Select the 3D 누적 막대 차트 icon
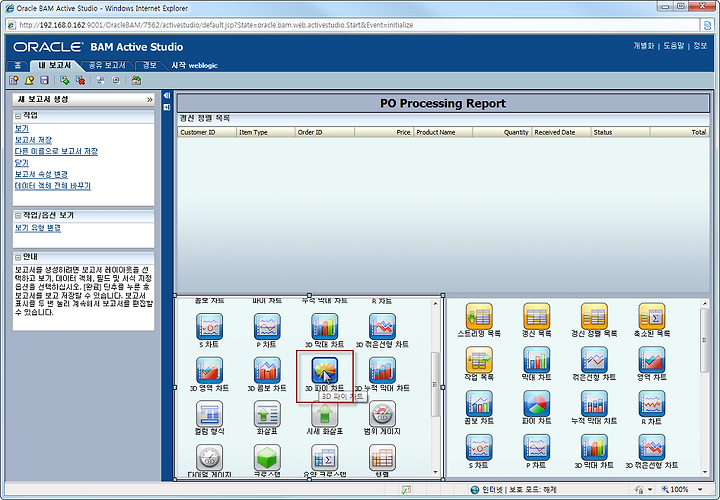720x500 pixels. [382, 371]
